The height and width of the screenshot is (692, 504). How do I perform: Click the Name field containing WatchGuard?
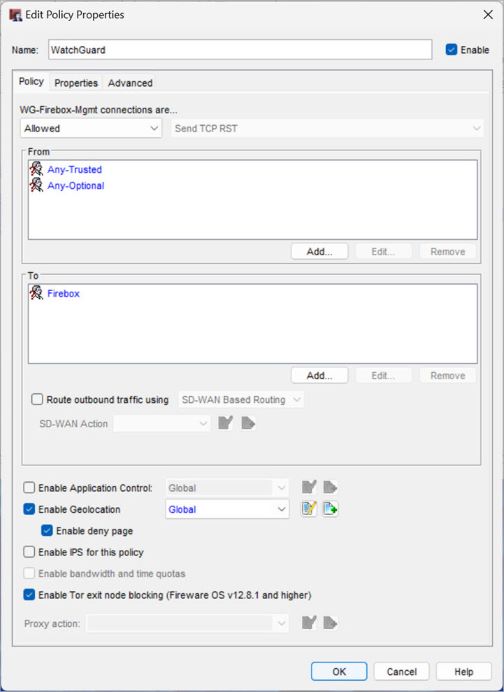(x=240, y=49)
